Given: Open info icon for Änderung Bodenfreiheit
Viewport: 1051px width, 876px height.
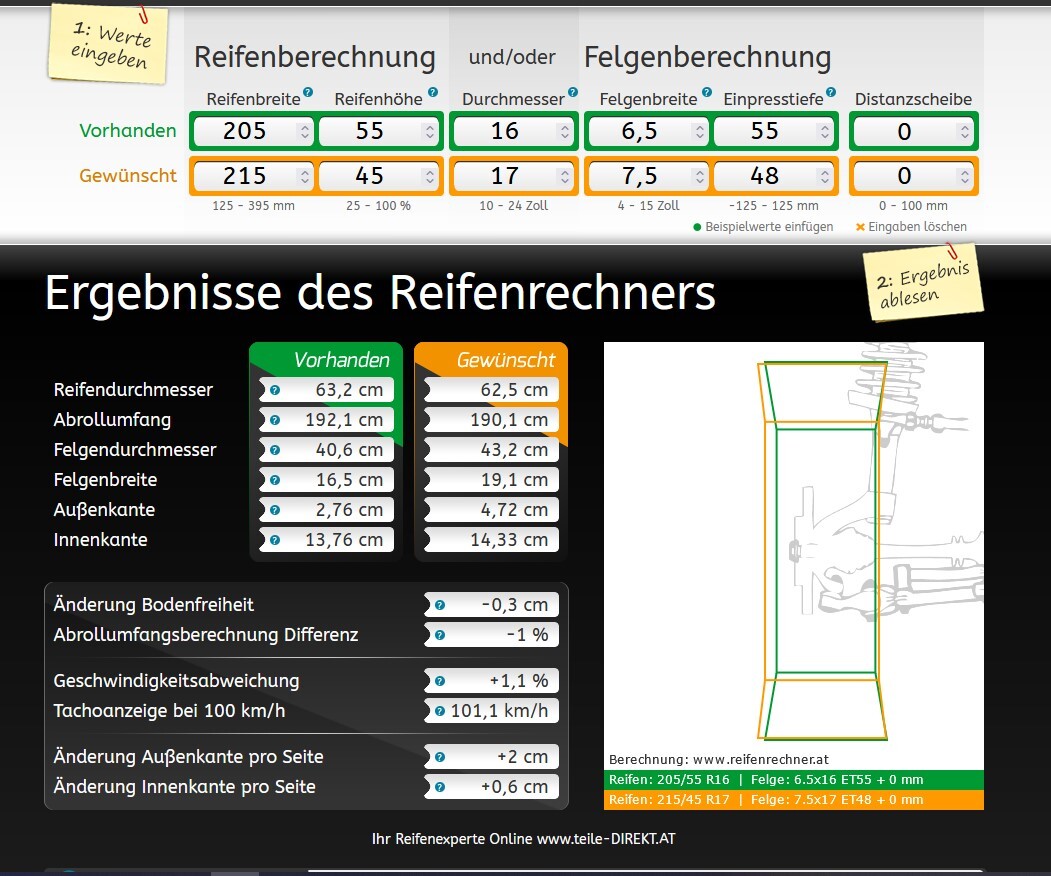Looking at the screenshot, I should coord(439,605).
